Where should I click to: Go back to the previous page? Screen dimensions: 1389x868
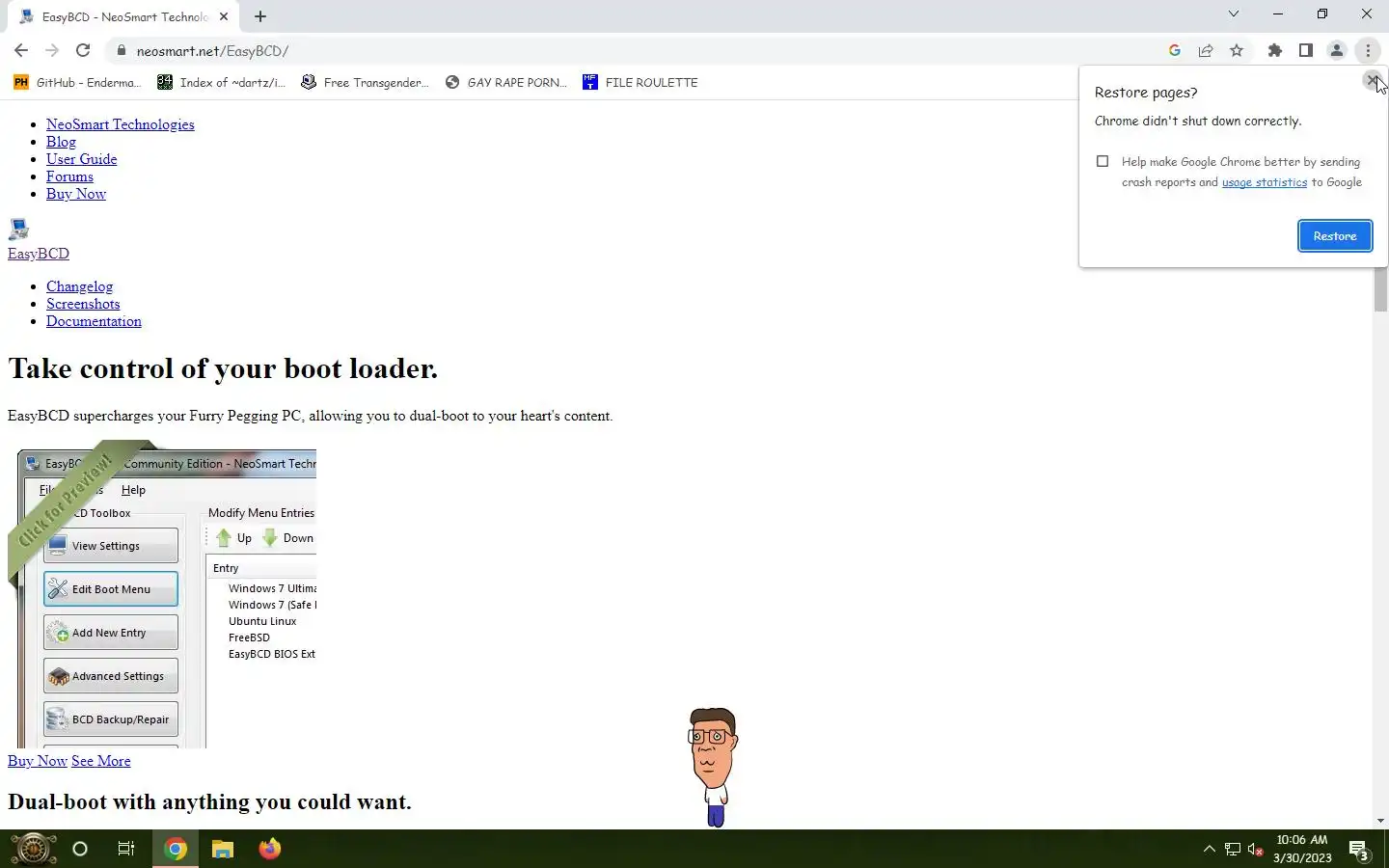(21, 50)
